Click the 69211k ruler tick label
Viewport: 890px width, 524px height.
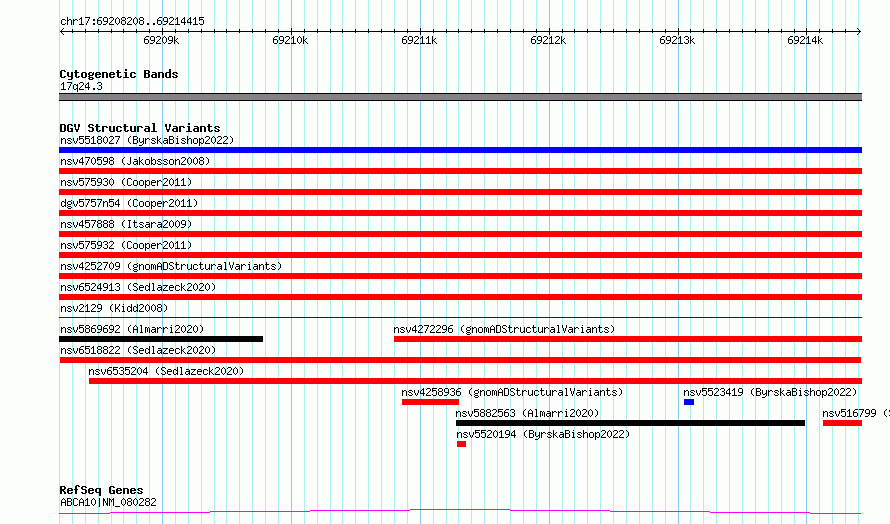419,40
